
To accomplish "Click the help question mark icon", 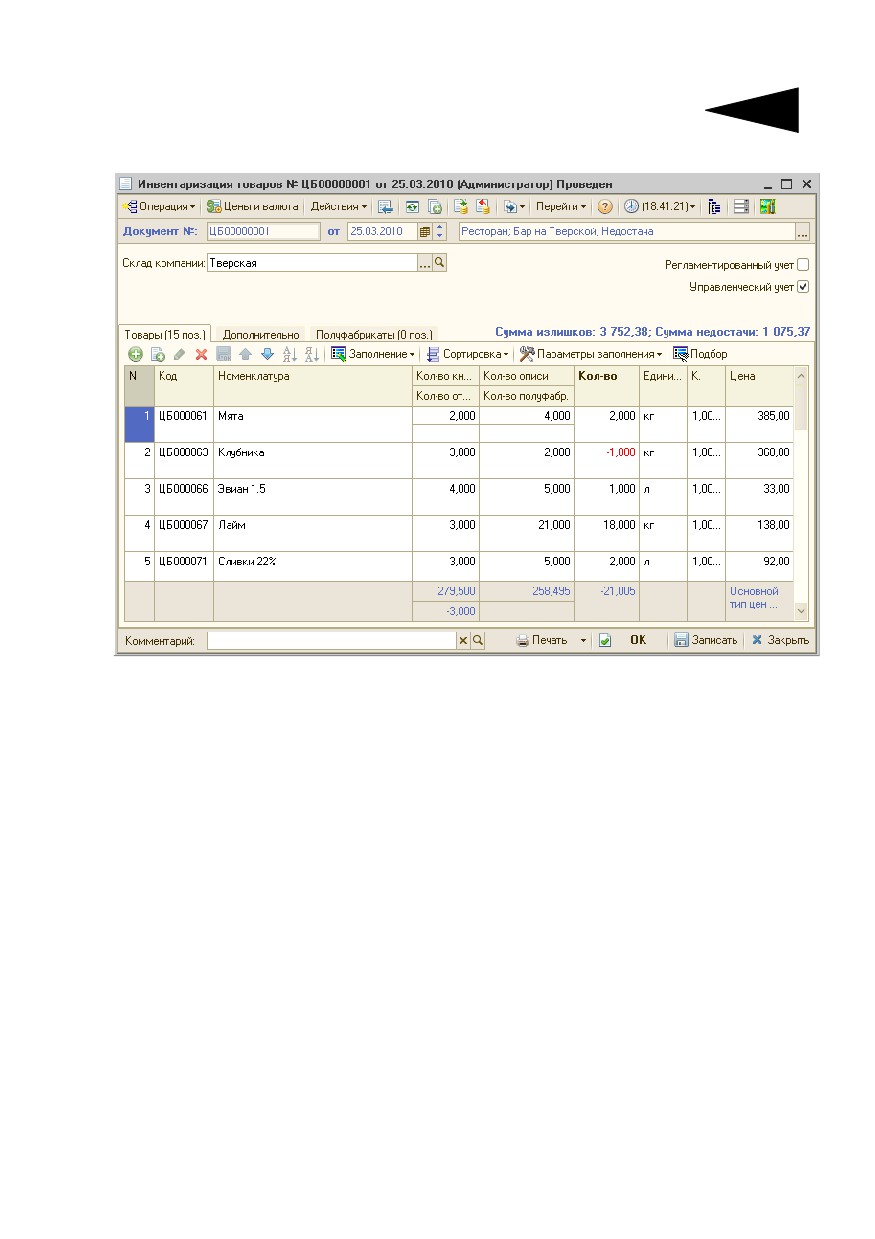I will coord(605,207).
